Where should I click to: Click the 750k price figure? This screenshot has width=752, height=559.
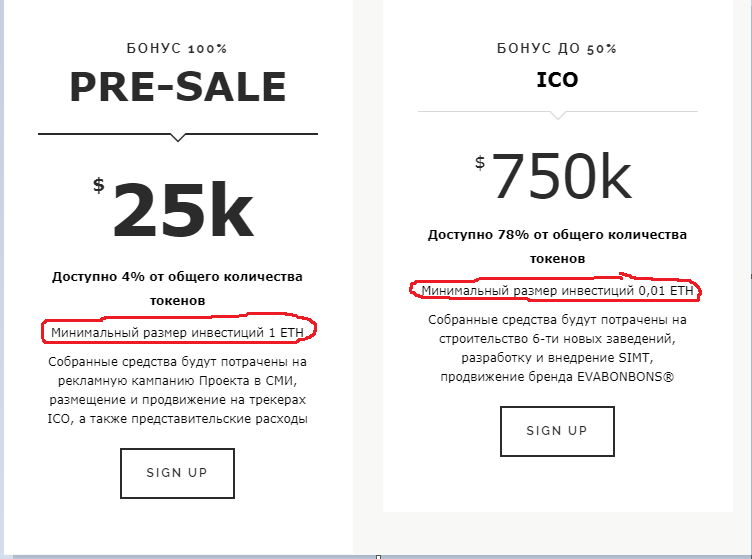coord(562,176)
